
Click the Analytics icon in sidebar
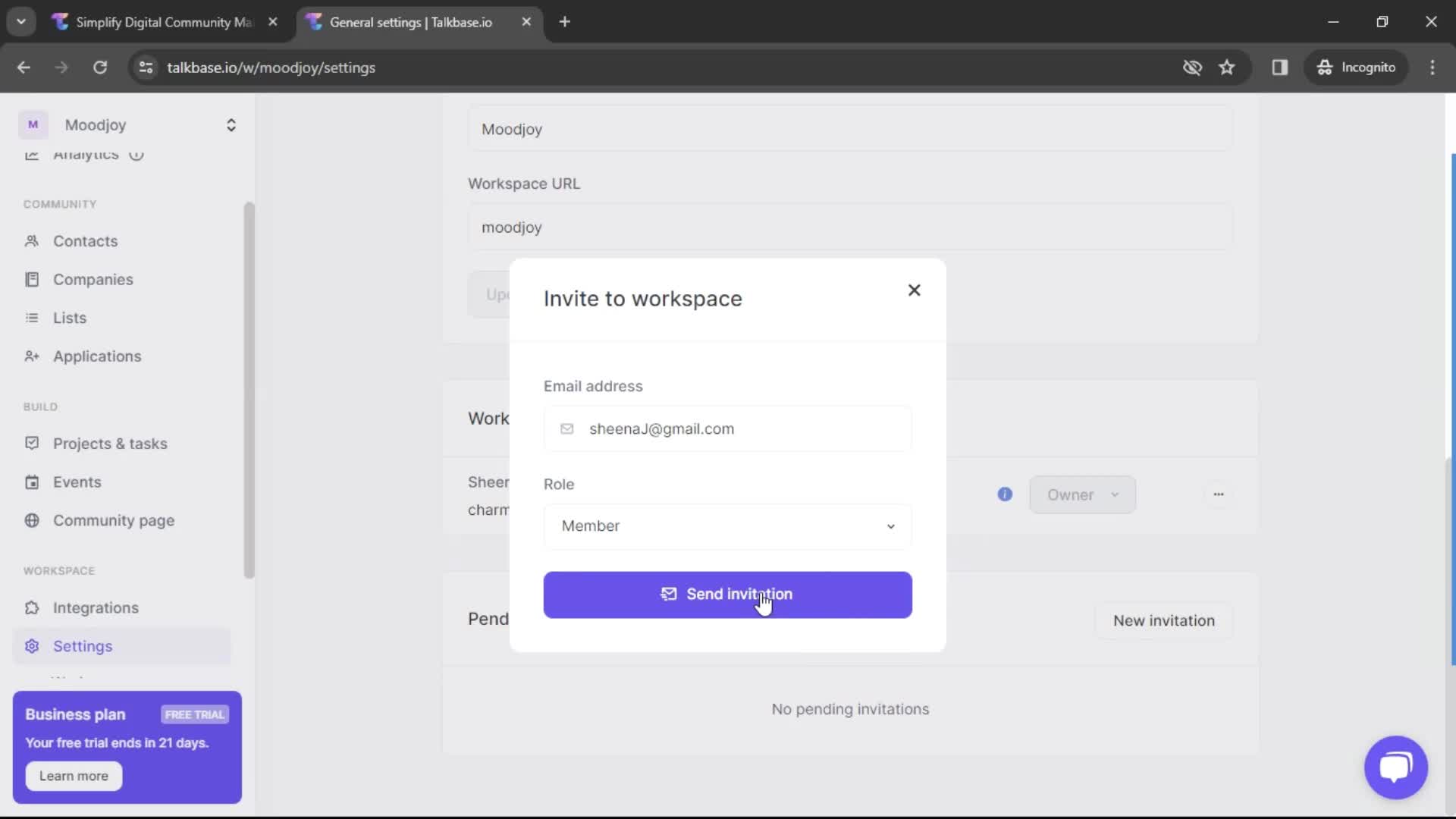point(30,153)
